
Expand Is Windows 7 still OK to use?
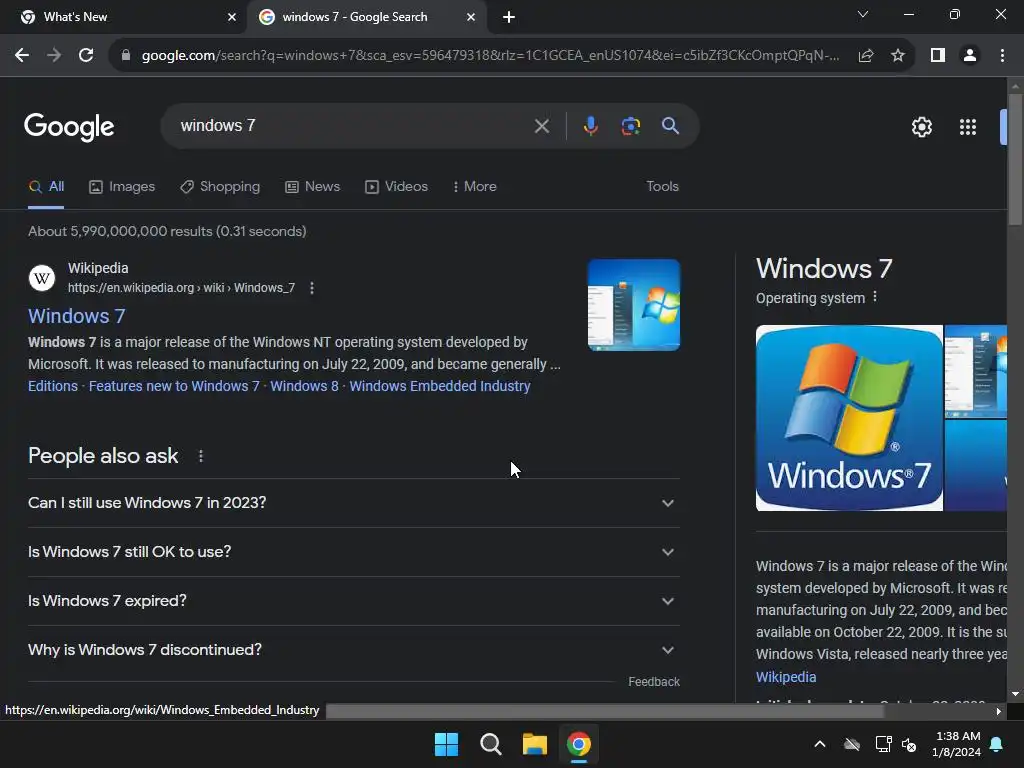pos(354,552)
